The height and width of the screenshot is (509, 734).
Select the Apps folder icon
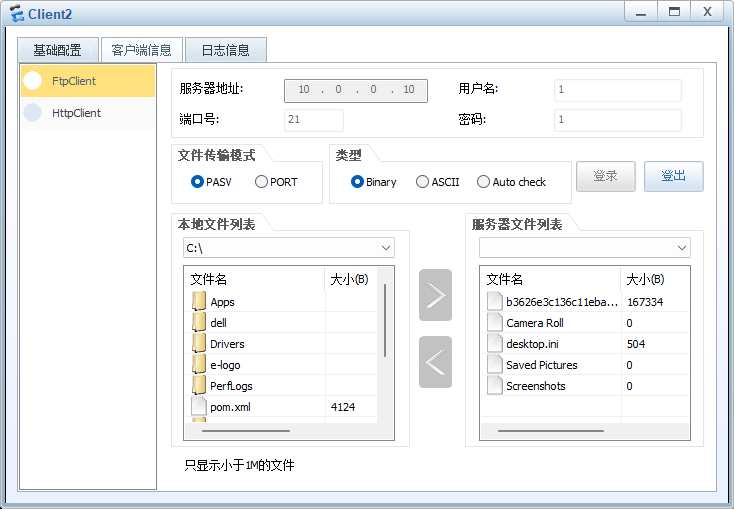click(199, 302)
